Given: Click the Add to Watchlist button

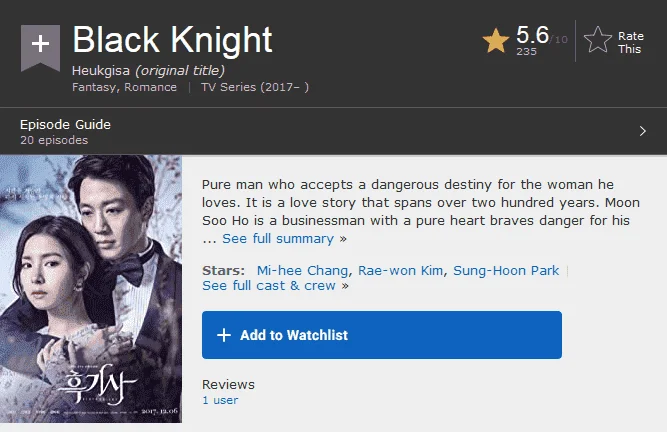Looking at the screenshot, I should click(x=382, y=335).
